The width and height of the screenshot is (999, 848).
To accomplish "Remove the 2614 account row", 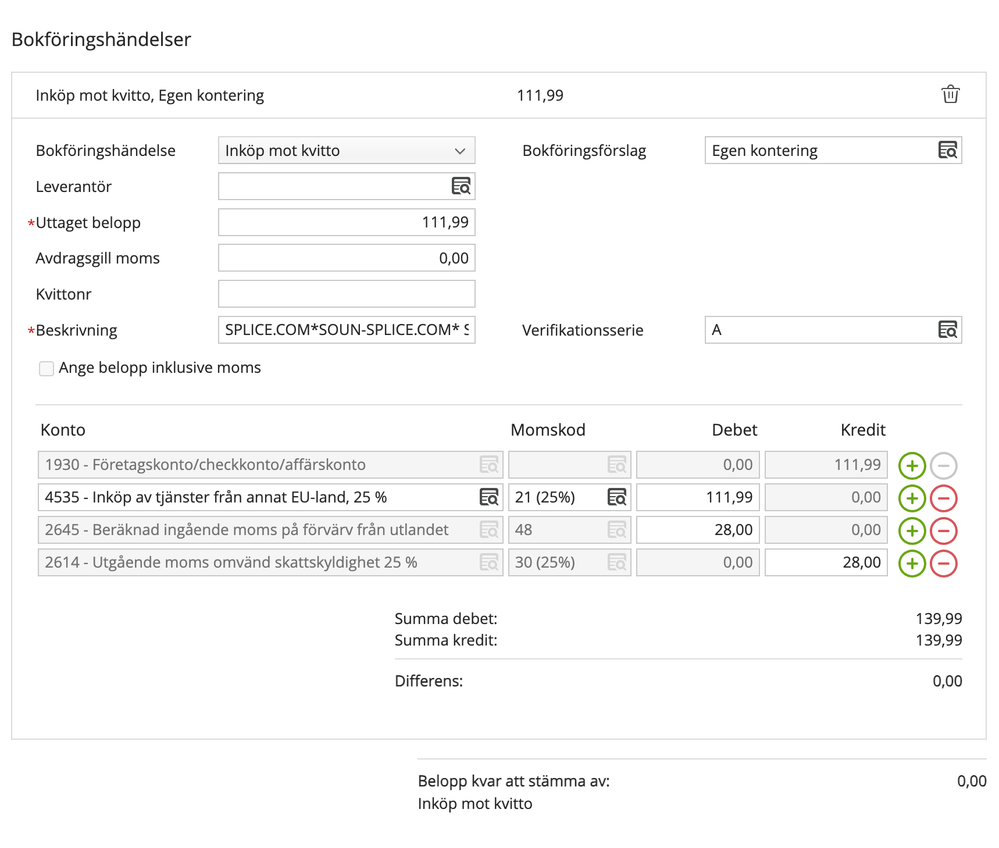I will click(943, 563).
